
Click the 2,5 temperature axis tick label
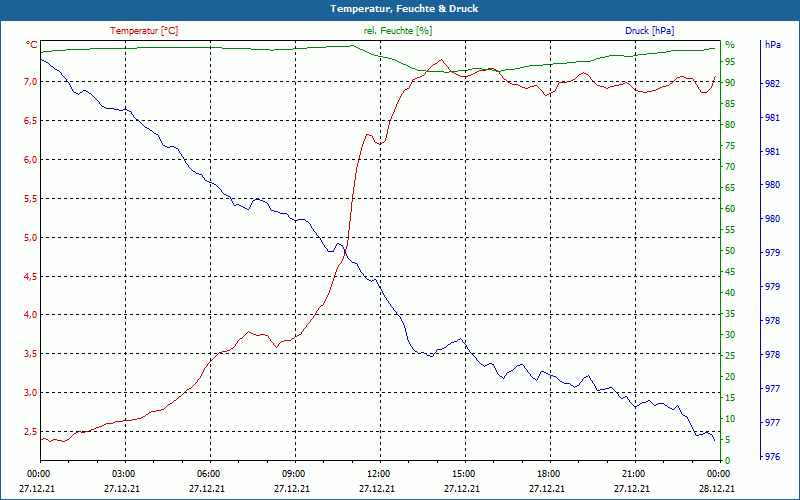pyautogui.click(x=31, y=432)
